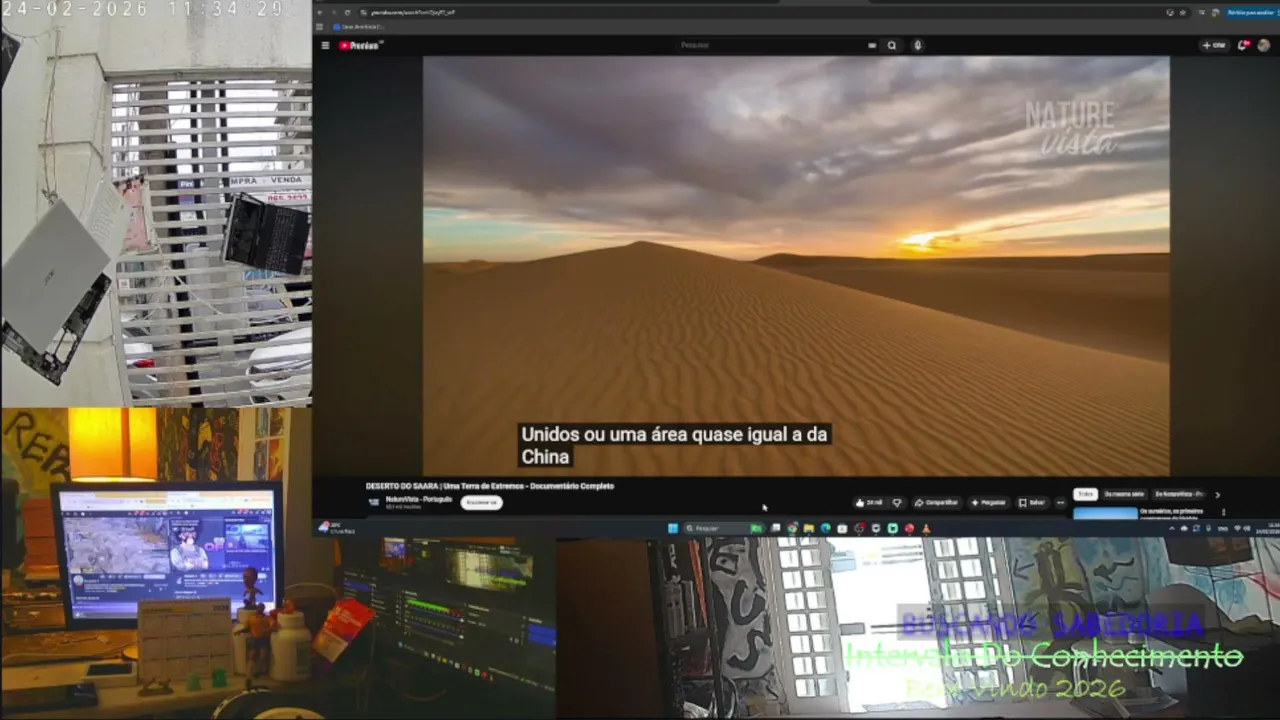1280x720 pixels.
Task: Show more filter chips with right arrow
Action: click(1217, 494)
